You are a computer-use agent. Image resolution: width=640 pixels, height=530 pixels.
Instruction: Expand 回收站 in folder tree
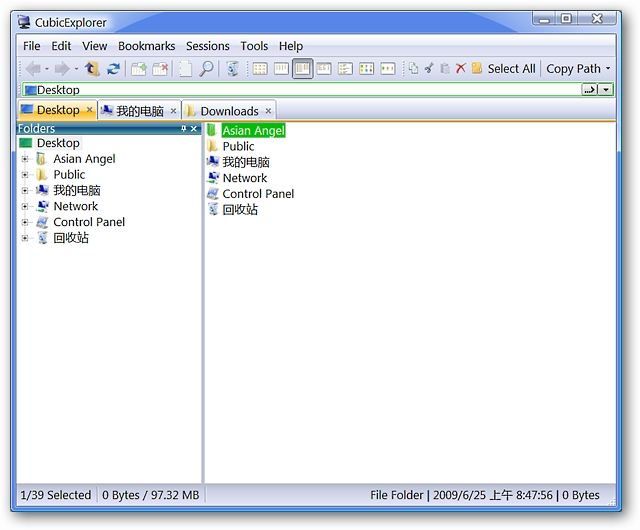pos(25,238)
